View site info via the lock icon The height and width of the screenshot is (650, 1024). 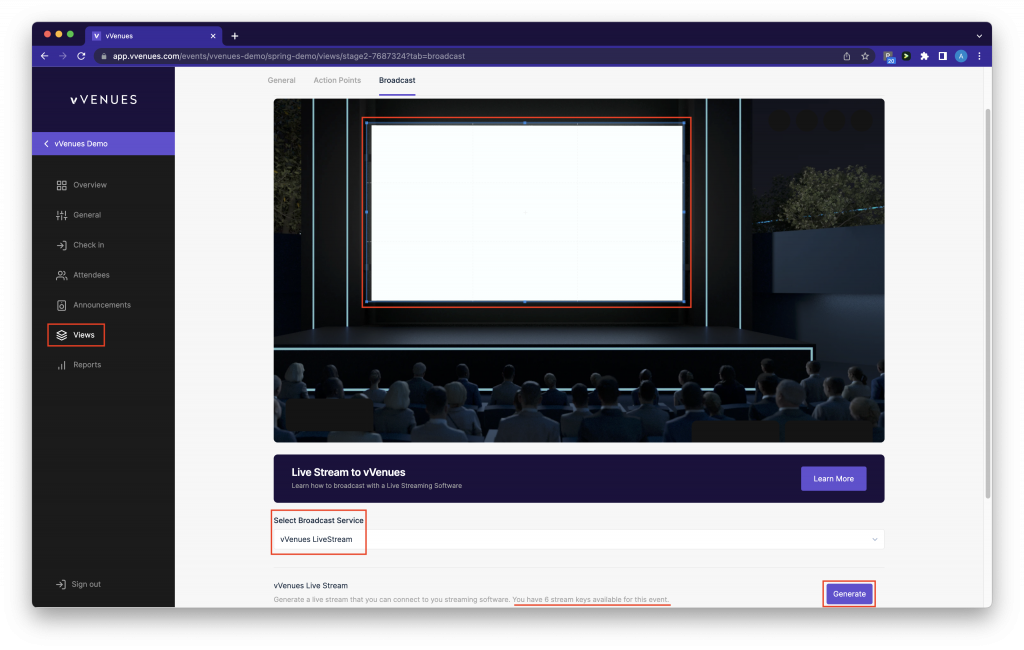[103, 56]
